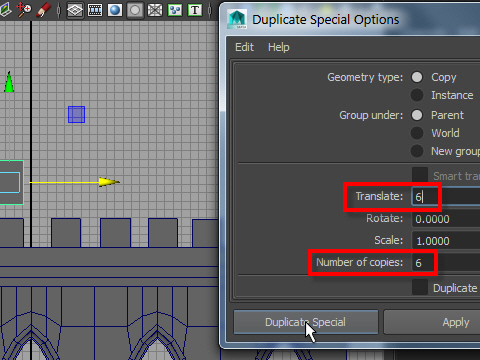
Task: Toggle the Film Gate filmstrip icon
Action: click(95, 10)
